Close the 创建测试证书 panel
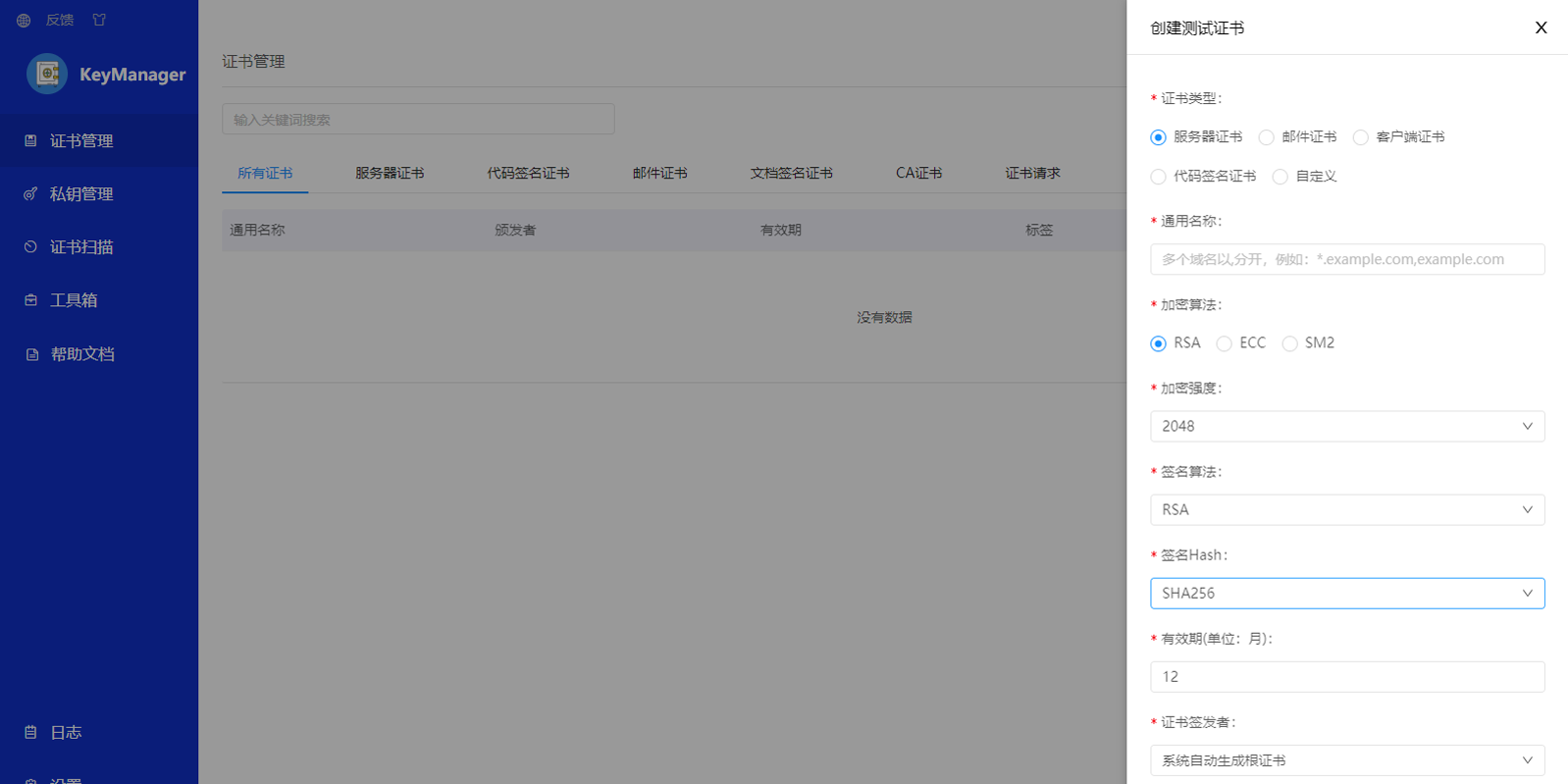 click(x=1541, y=27)
